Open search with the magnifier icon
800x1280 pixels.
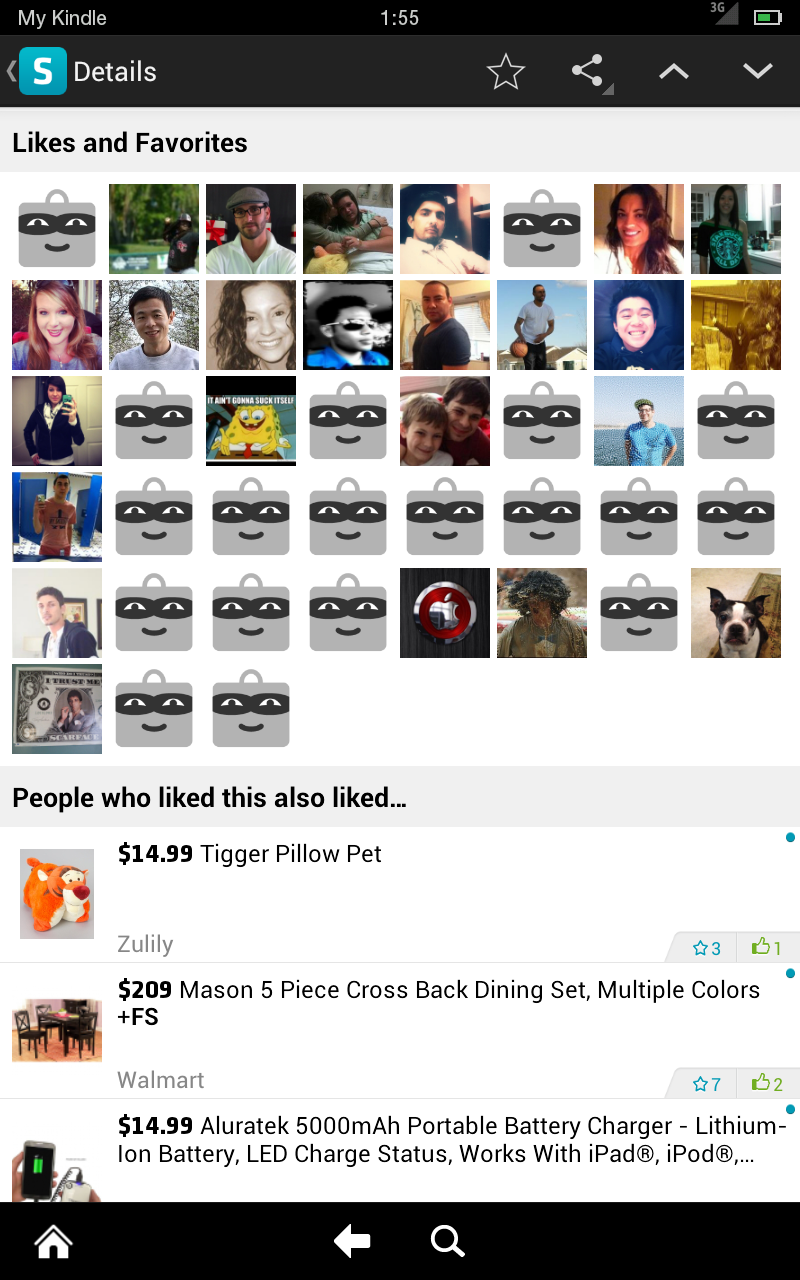(x=447, y=1242)
